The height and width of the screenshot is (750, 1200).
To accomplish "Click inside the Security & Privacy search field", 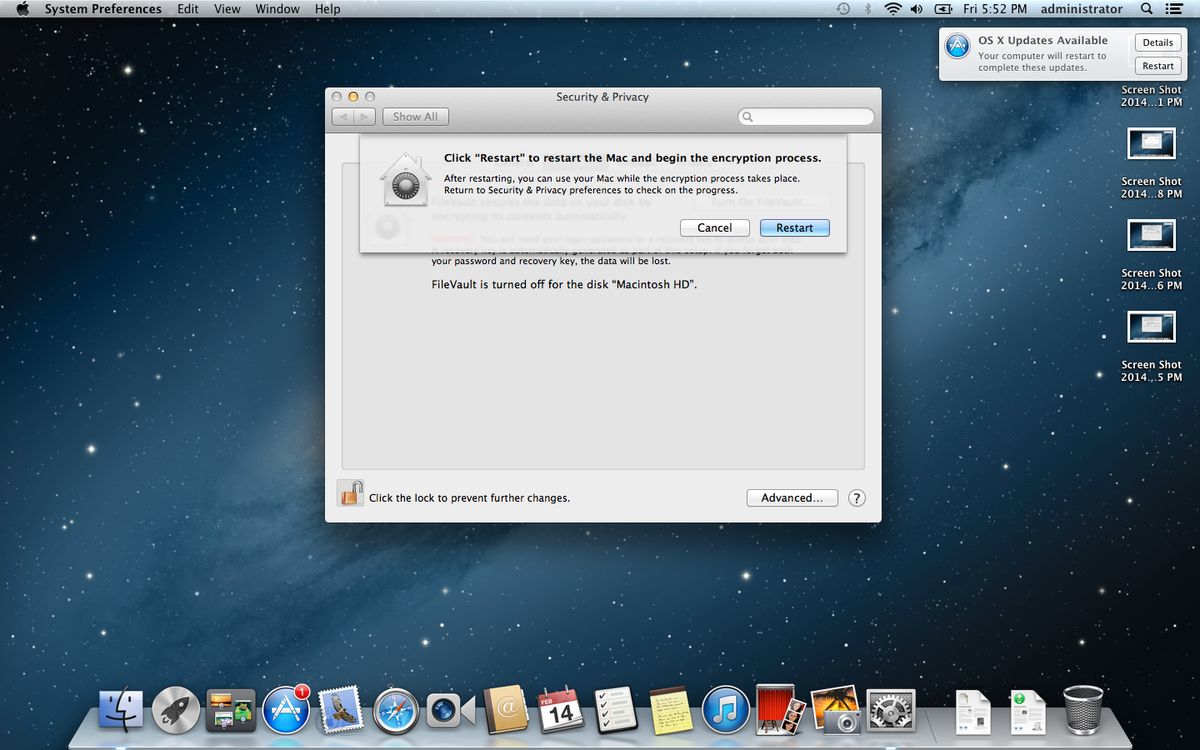I will [806, 116].
